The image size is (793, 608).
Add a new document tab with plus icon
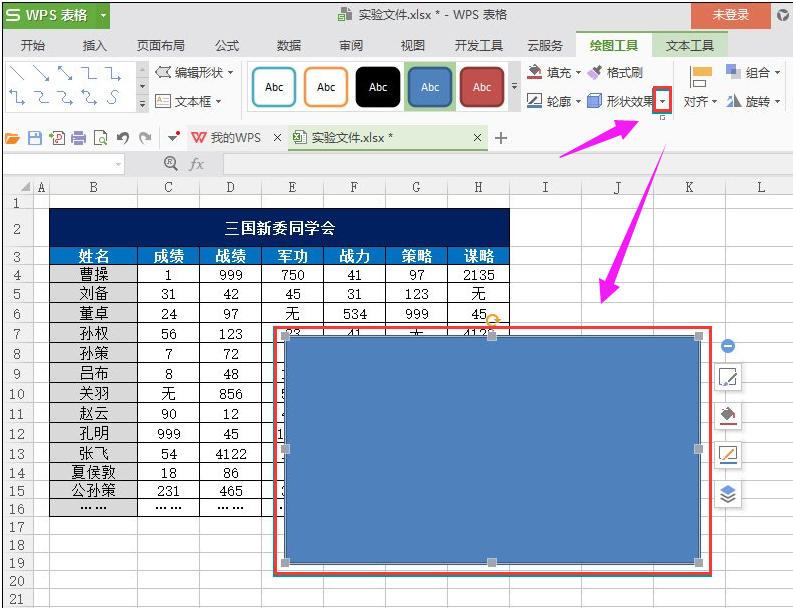pos(501,138)
